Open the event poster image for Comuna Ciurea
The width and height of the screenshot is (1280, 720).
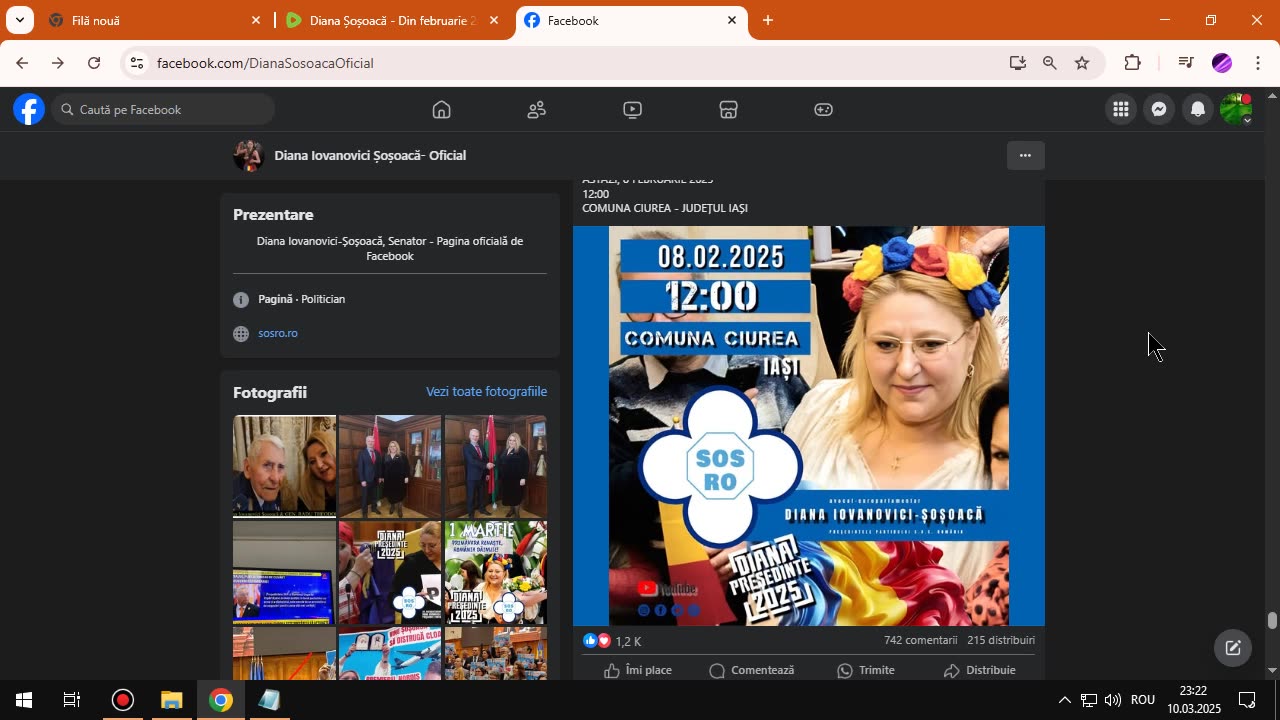[809, 426]
